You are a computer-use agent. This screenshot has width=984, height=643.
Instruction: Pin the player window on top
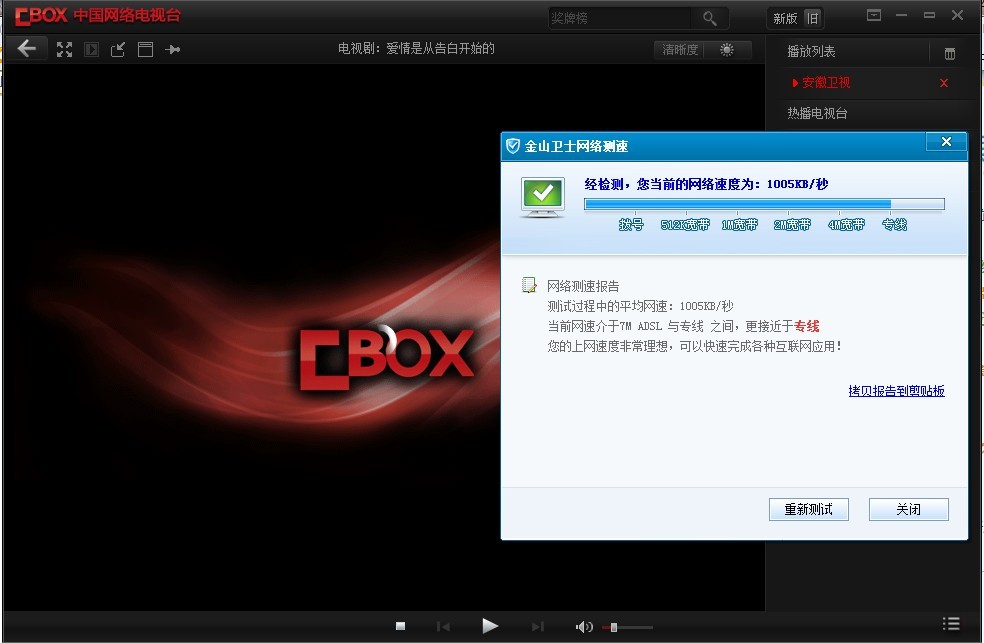(x=173, y=50)
